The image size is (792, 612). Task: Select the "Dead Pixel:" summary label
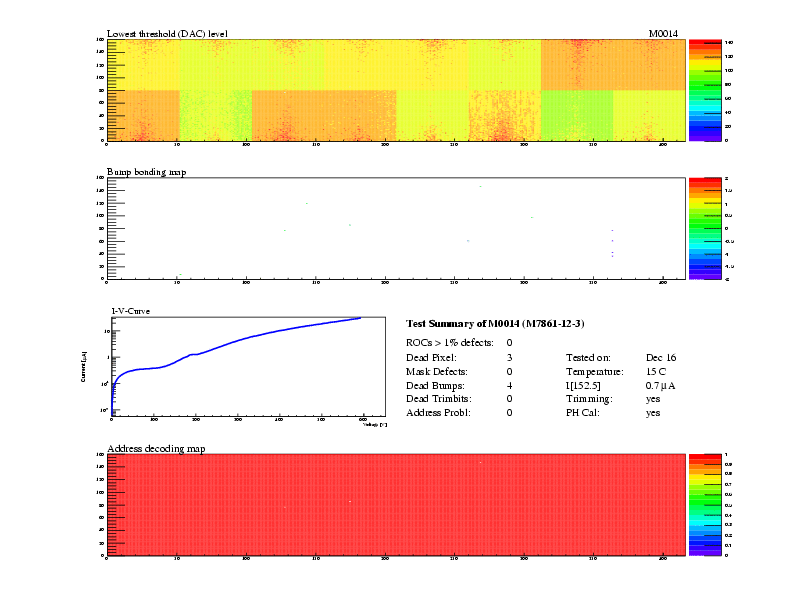431,357
